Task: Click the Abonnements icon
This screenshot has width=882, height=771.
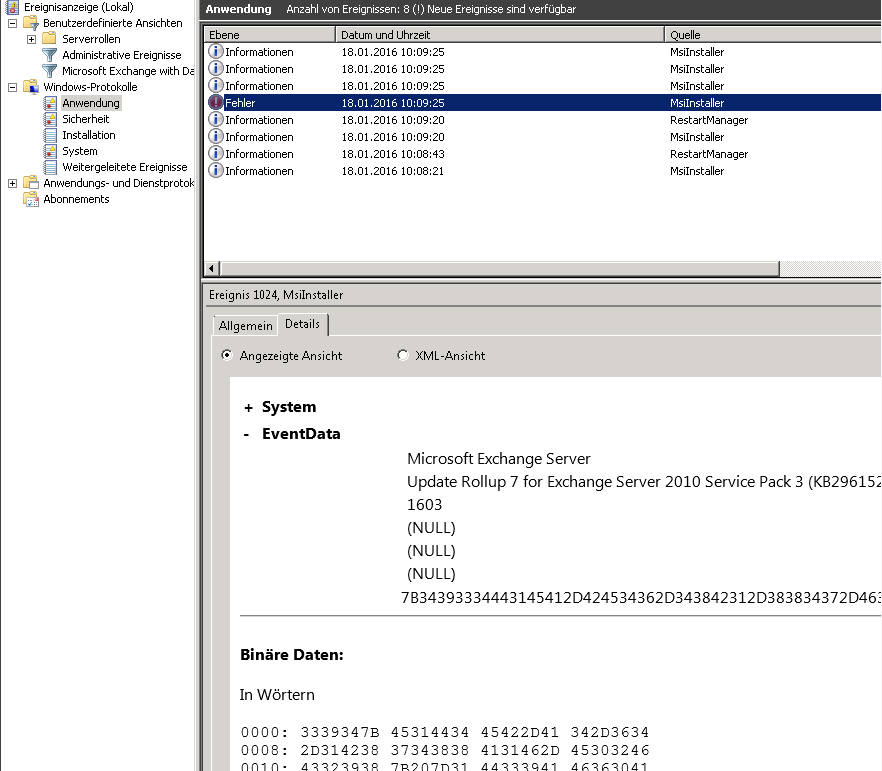Action: click(x=31, y=199)
